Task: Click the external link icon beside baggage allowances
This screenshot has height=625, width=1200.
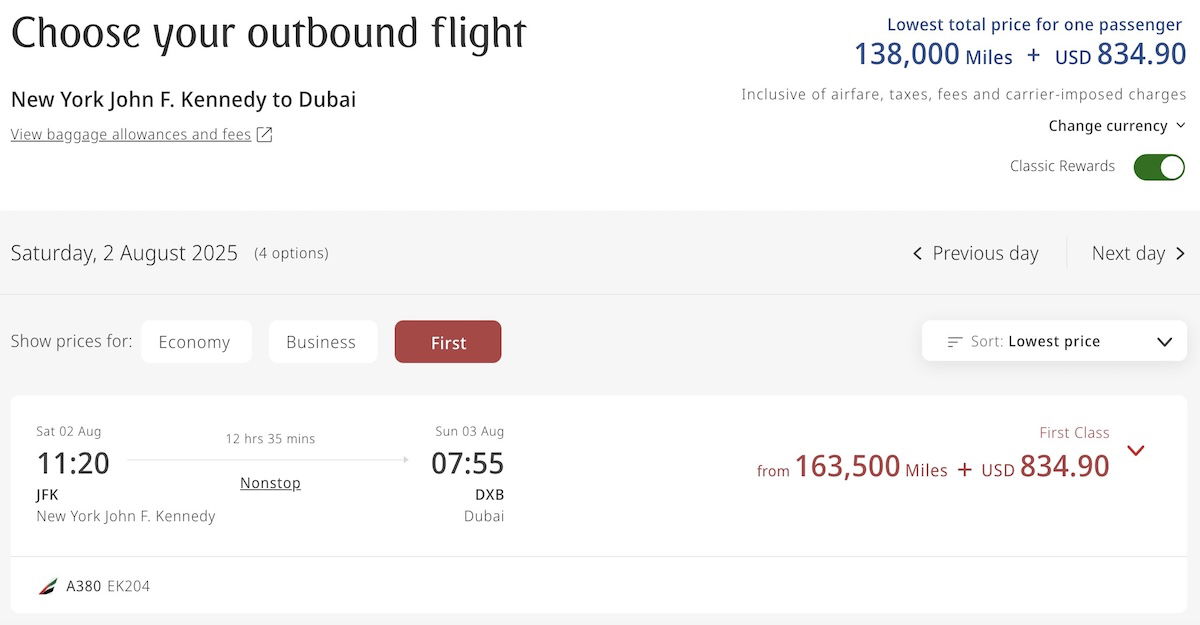Action: point(265,135)
